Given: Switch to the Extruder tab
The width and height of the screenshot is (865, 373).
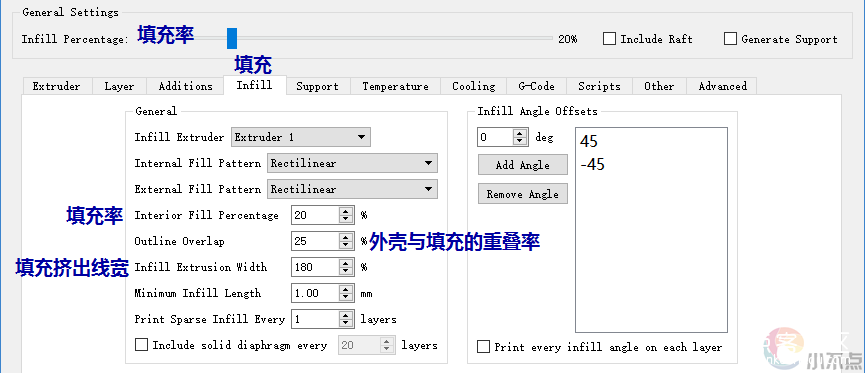Looking at the screenshot, I should (x=56, y=87).
